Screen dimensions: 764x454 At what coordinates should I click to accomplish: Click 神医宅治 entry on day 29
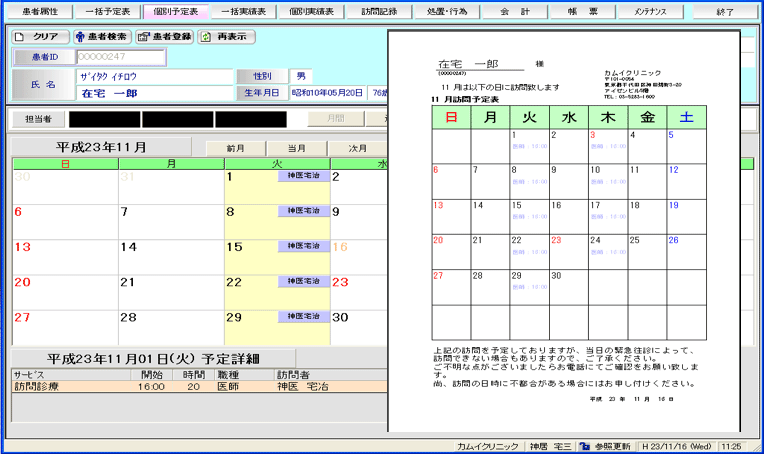tap(304, 316)
